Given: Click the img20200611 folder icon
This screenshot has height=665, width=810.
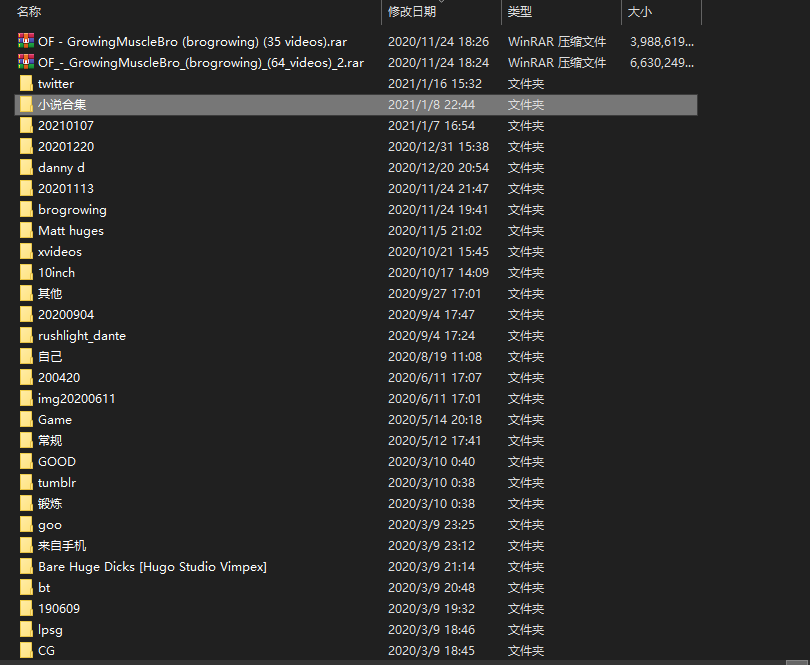Looking at the screenshot, I should point(26,399).
